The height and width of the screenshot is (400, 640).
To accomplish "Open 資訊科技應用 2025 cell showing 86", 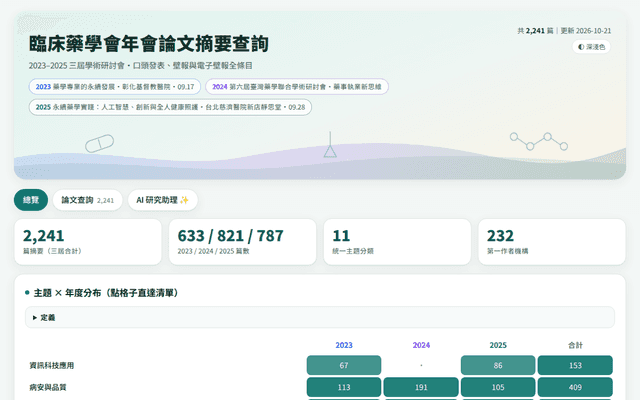I will (x=498, y=365).
